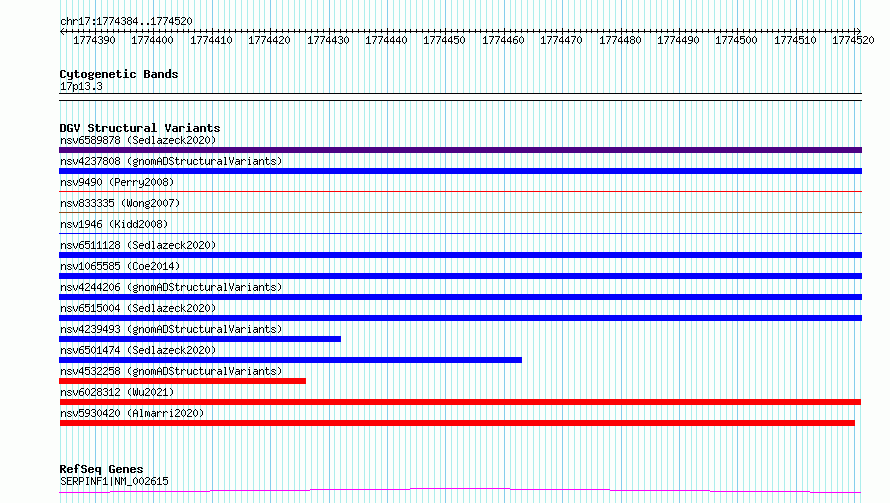Click ruler position 1774490
The width and height of the screenshot is (890, 503).
pyautogui.click(x=678, y=40)
